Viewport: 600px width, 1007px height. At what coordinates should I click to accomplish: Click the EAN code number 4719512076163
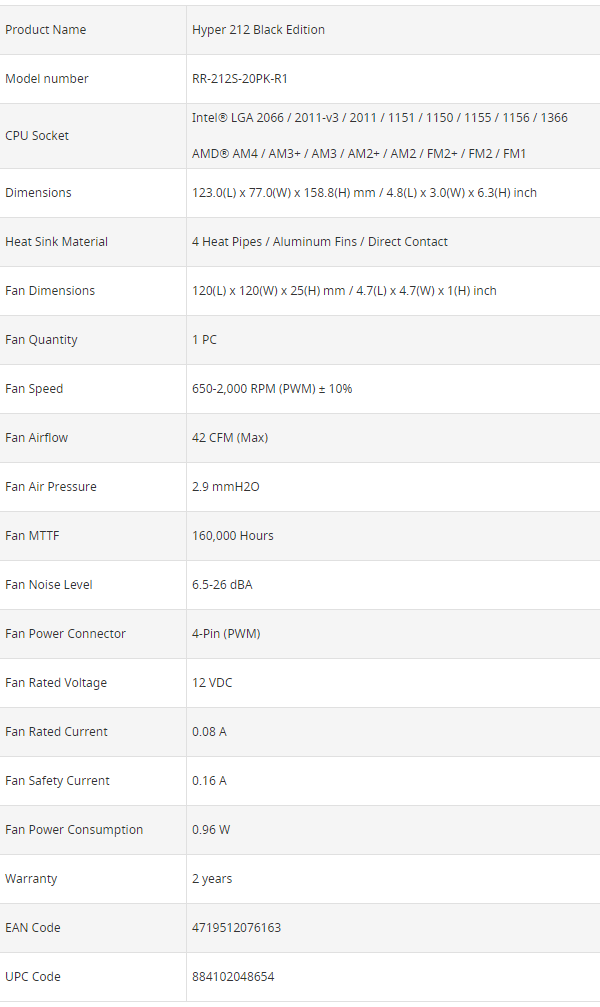tap(236, 928)
